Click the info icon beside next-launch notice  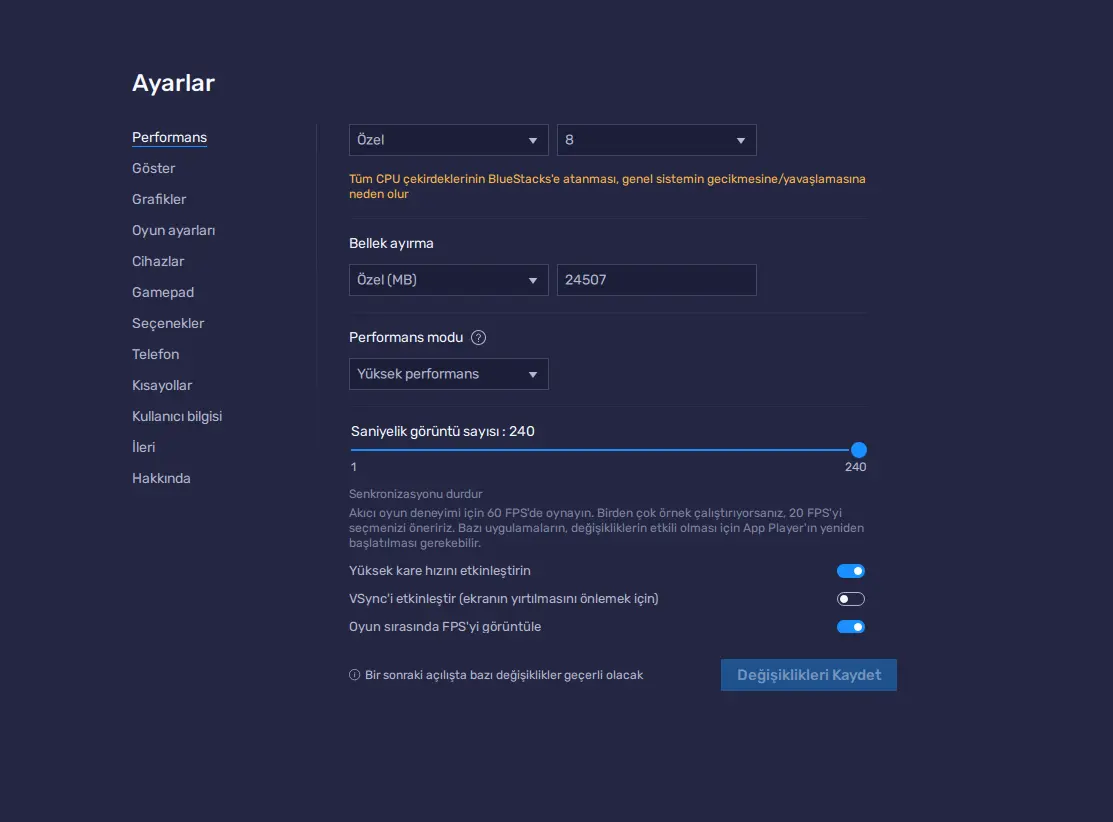point(355,675)
